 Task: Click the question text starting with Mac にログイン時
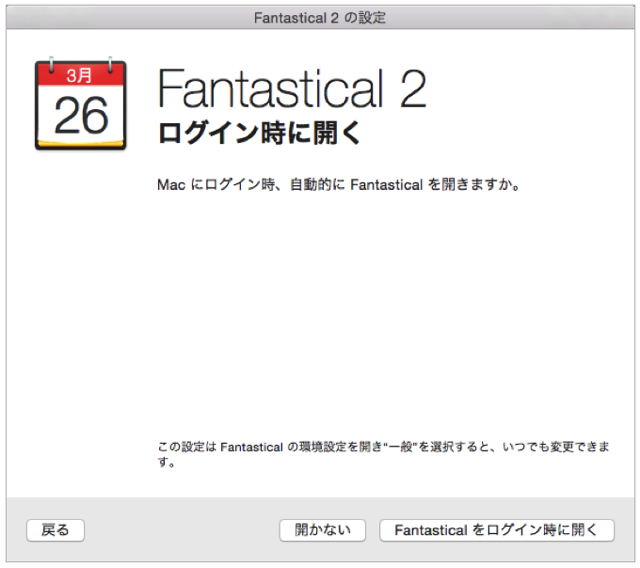[338, 186]
